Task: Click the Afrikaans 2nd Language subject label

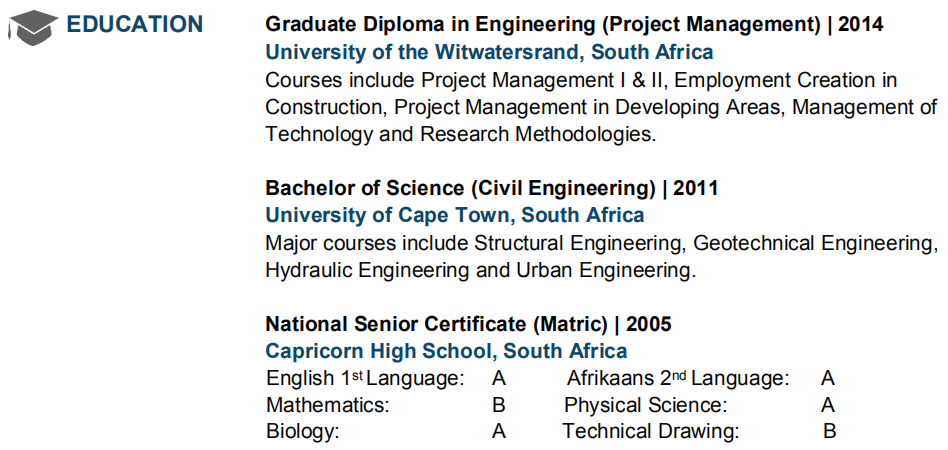Action: 677,379
